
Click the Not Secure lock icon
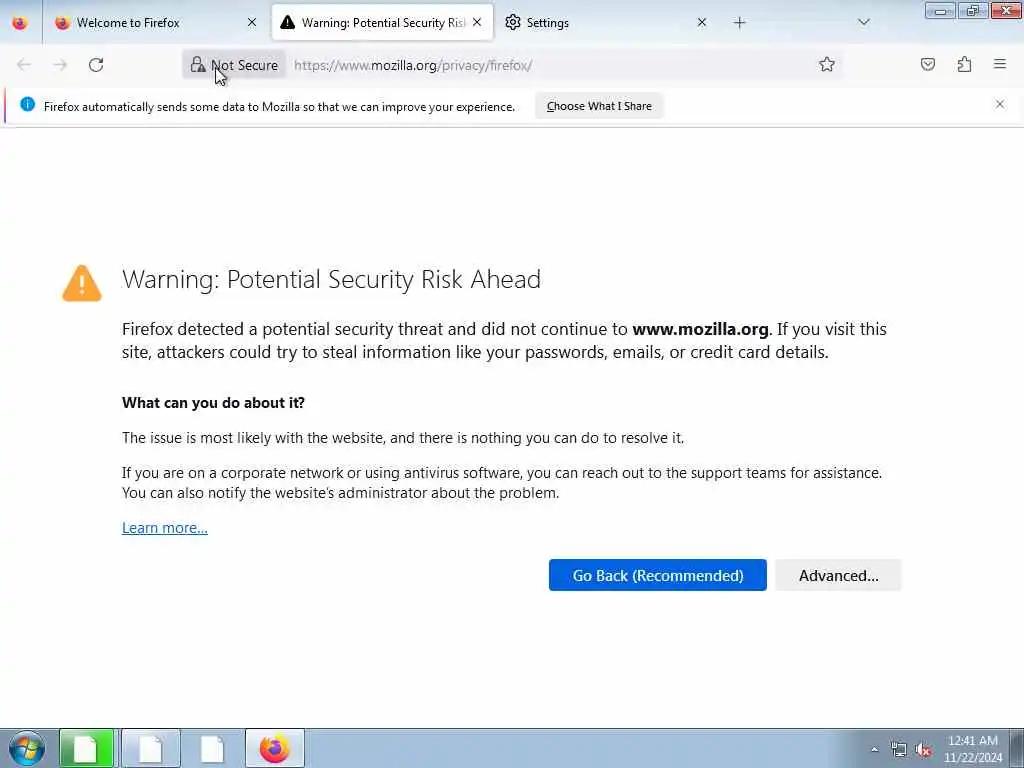[197, 64]
